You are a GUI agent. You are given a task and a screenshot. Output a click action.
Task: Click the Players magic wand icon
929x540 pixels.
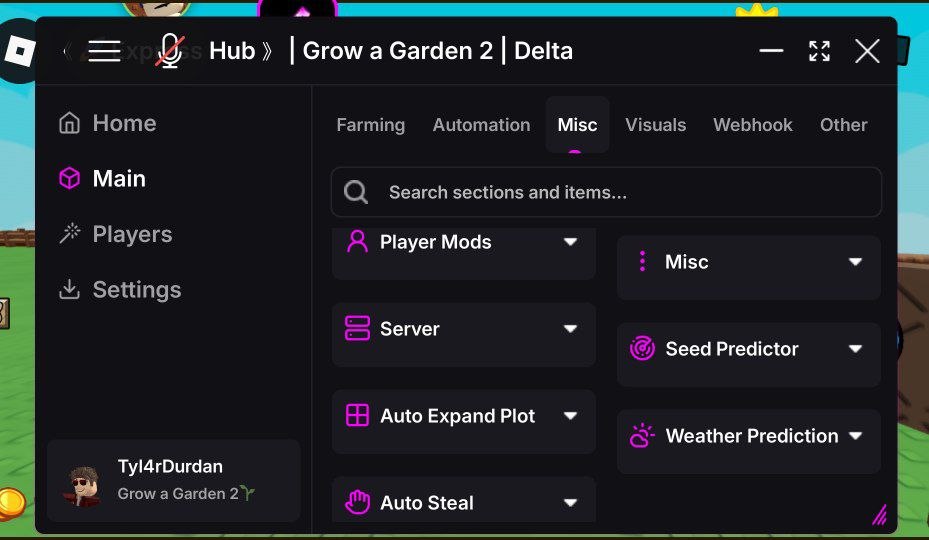click(x=69, y=234)
